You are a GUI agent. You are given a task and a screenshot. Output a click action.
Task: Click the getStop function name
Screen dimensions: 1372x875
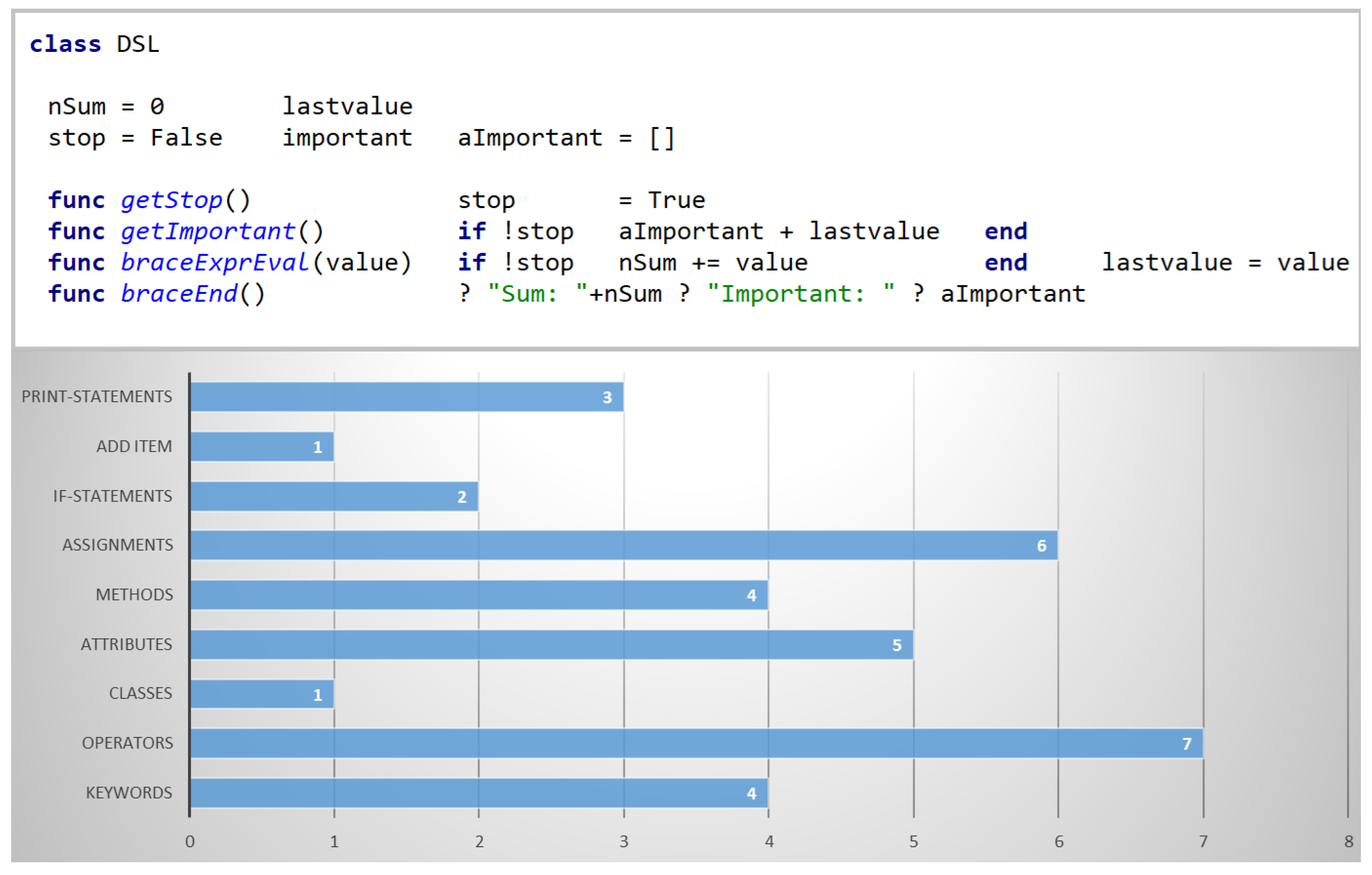pyautogui.click(x=171, y=200)
